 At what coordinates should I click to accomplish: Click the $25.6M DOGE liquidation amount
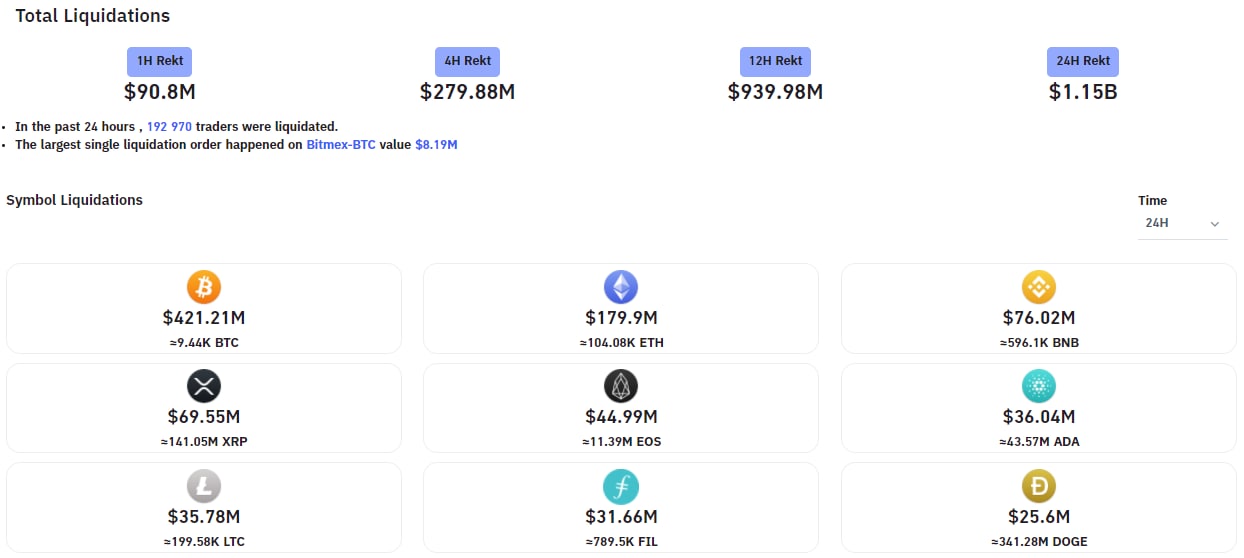(1039, 517)
